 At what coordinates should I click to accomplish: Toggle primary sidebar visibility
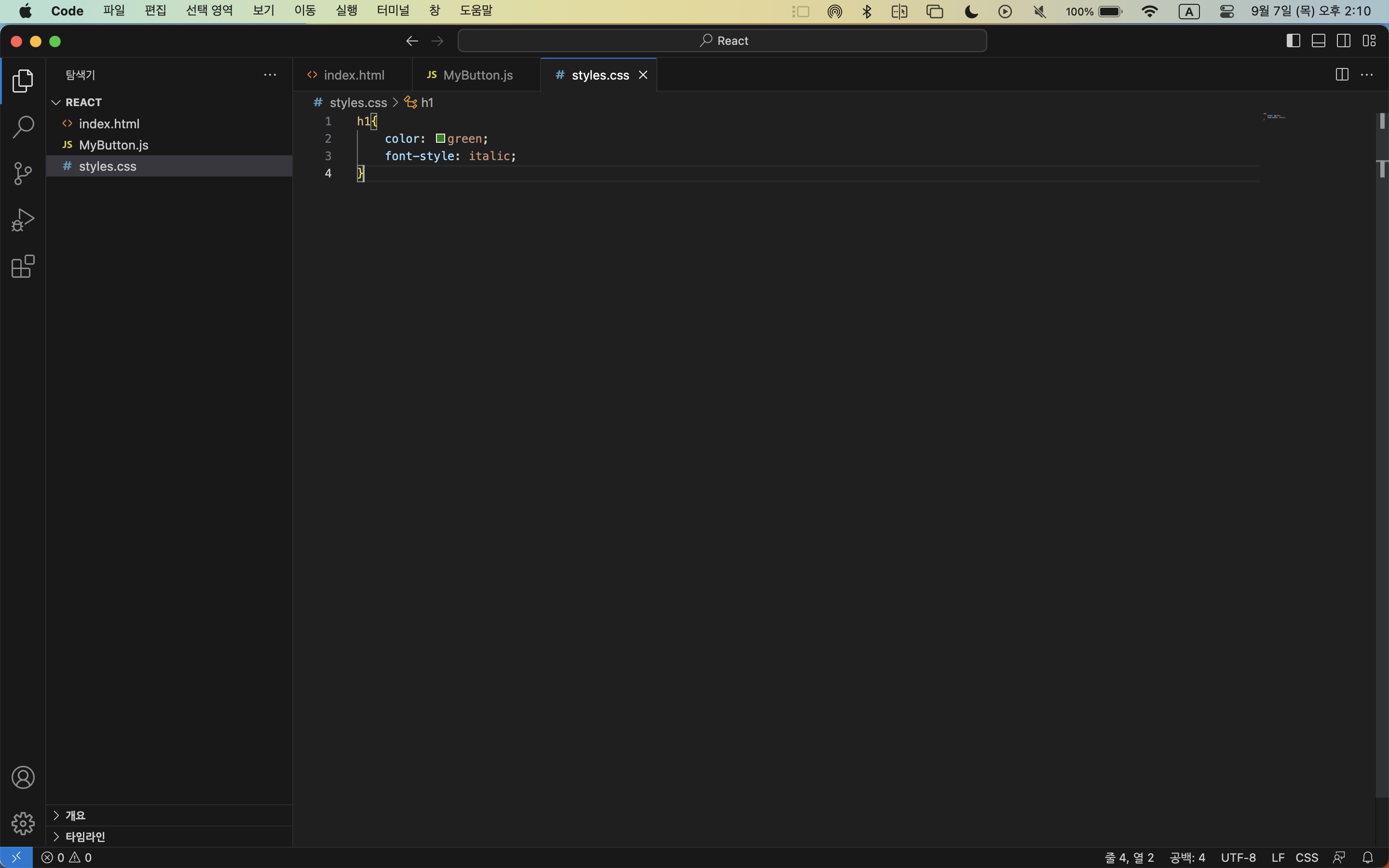[x=1293, y=41]
